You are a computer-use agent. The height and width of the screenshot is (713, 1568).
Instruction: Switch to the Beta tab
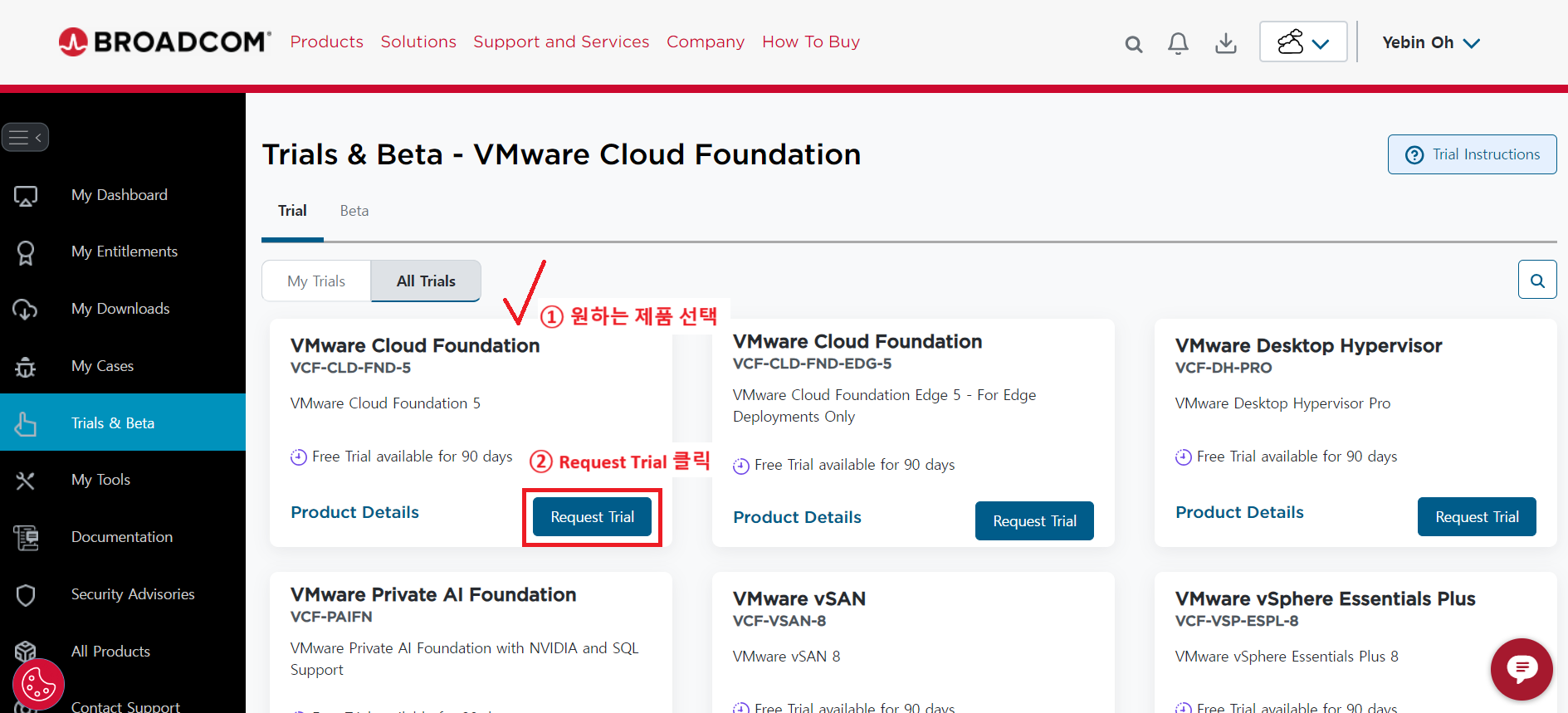pyautogui.click(x=354, y=211)
